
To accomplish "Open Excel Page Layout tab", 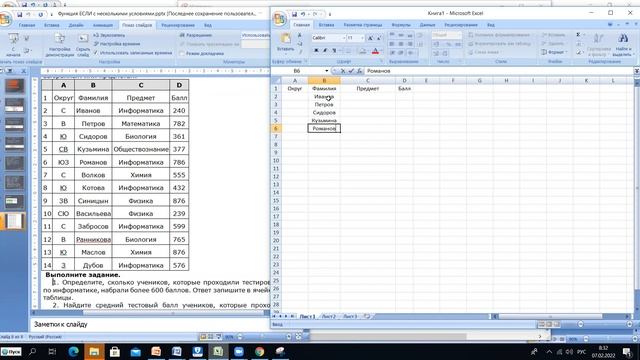I will [363, 25].
